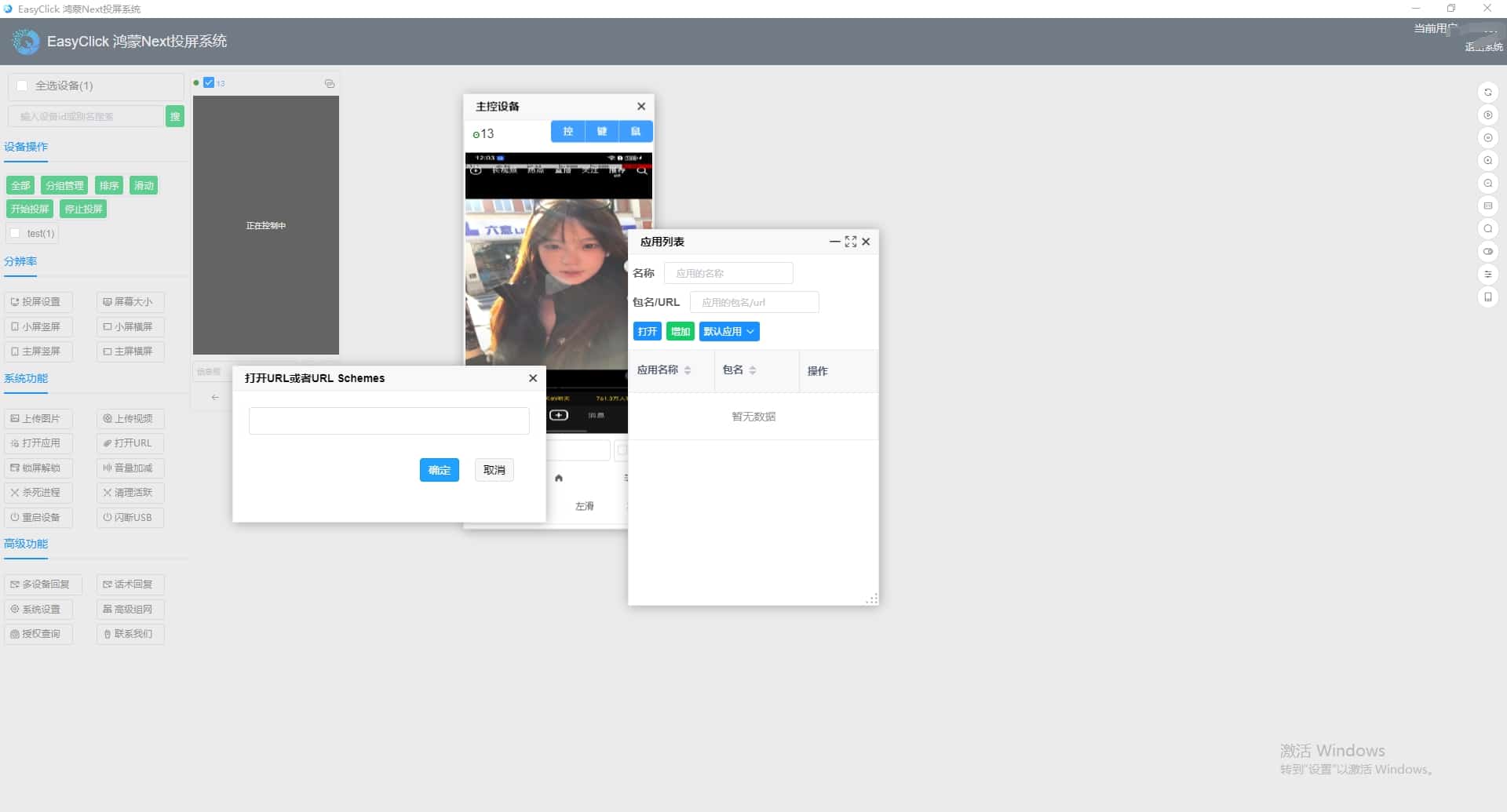The width and height of the screenshot is (1507, 812).
Task: Toggle the 全选设备(1) checkbox
Action: click(22, 86)
